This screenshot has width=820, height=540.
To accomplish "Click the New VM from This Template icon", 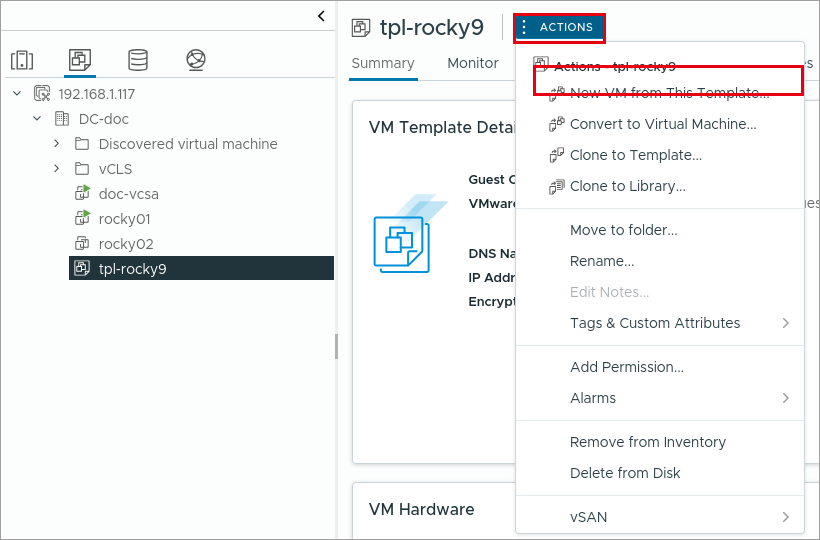I will (556, 94).
